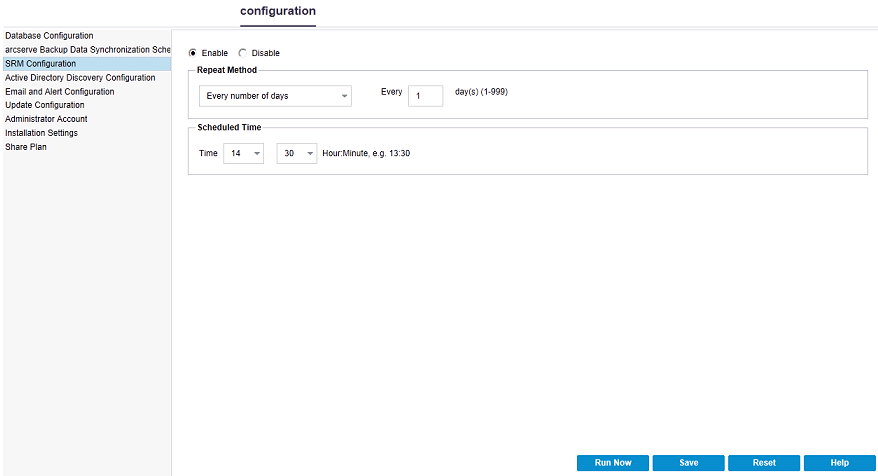Screen dimensions: 878x476
Task: Click the Save button
Action: click(688, 463)
